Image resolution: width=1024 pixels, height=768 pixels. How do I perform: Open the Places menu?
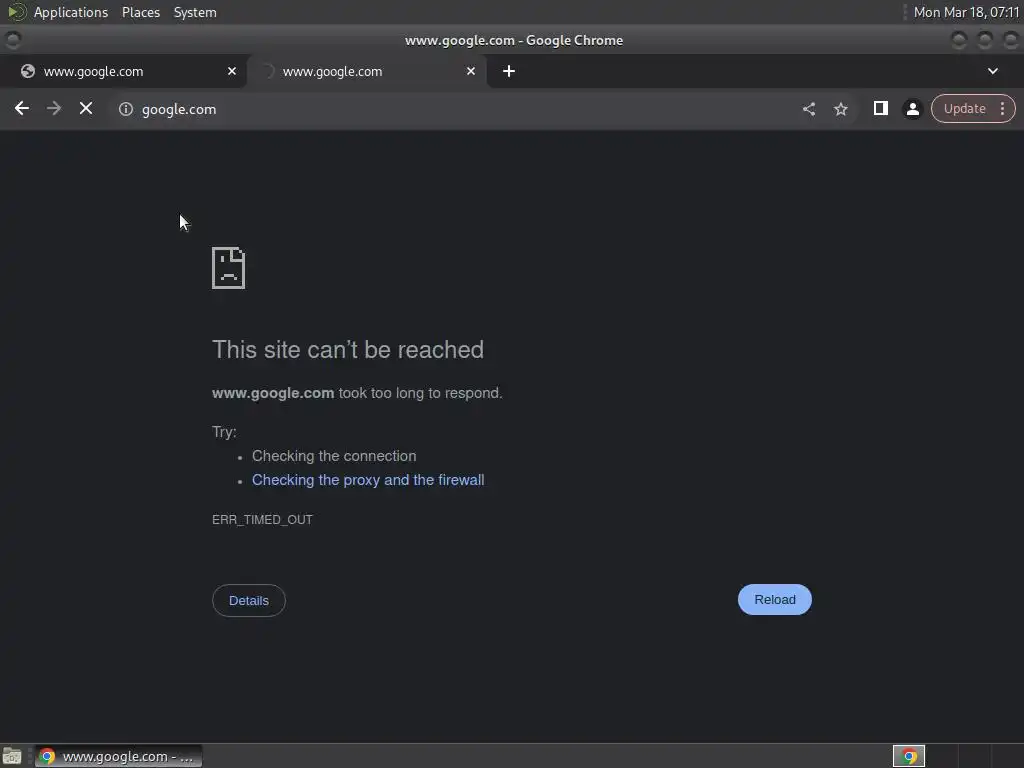tap(141, 12)
